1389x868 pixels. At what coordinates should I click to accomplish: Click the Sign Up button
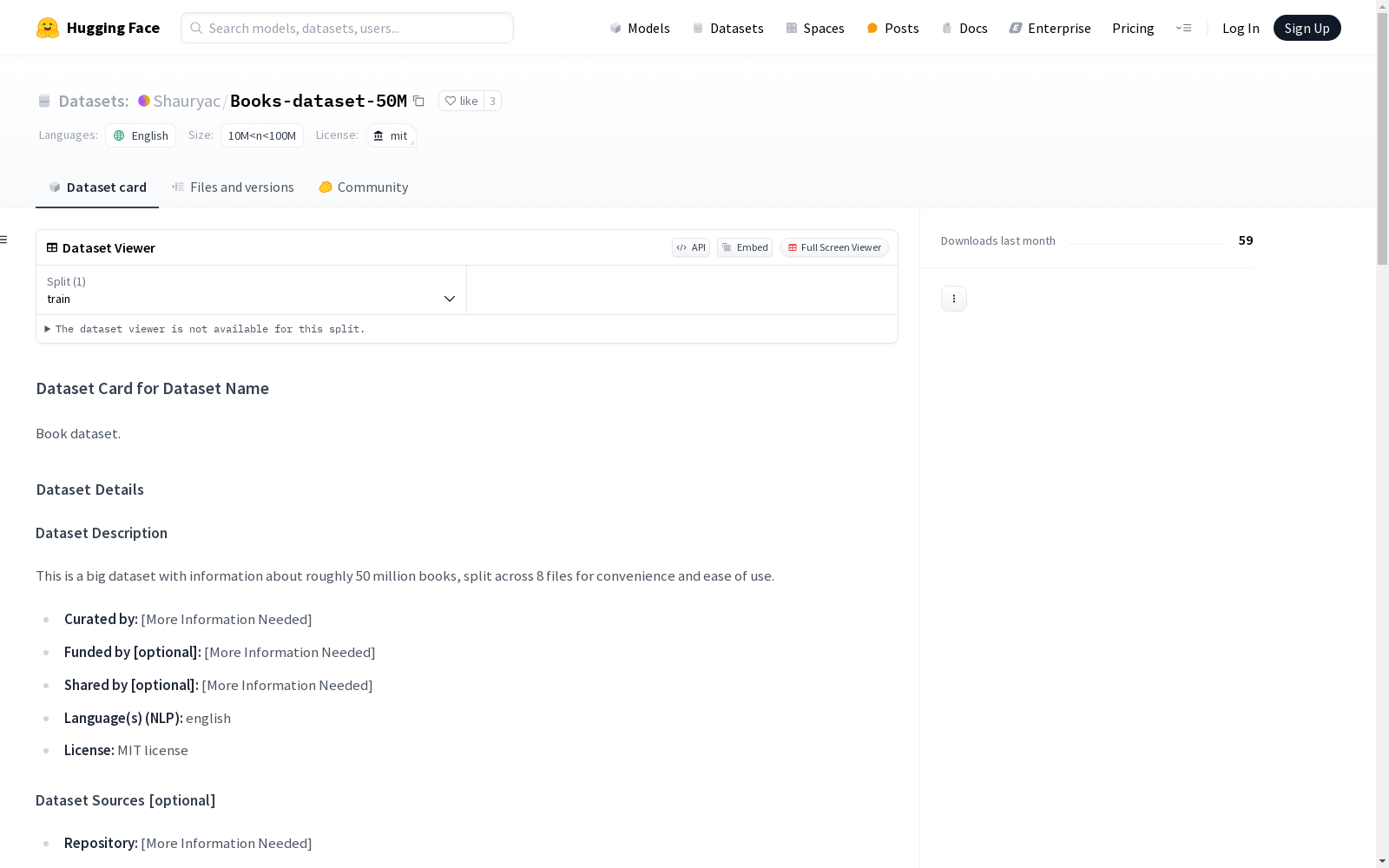1307,28
